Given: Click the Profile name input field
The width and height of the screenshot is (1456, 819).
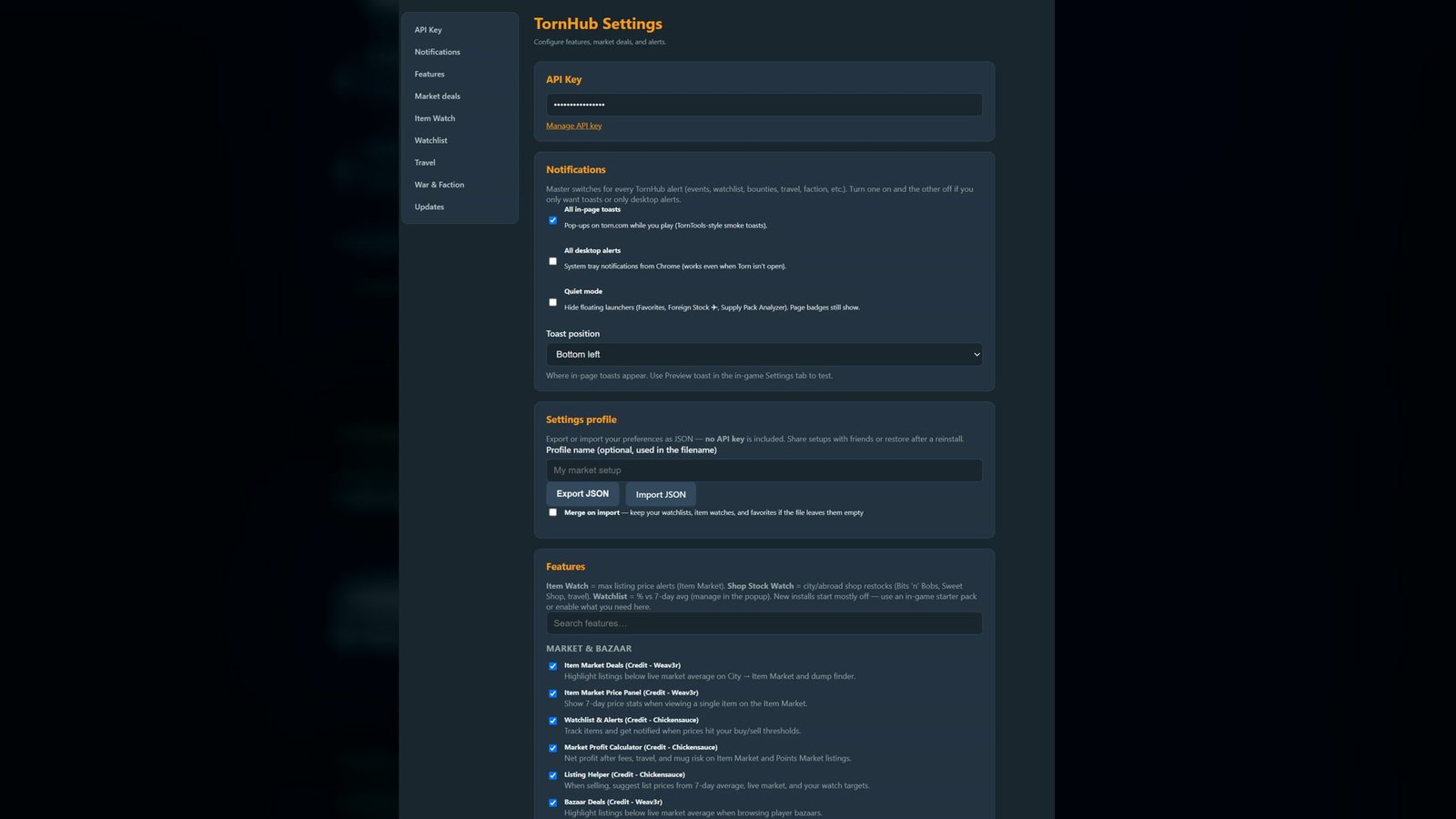Looking at the screenshot, I should [763, 470].
